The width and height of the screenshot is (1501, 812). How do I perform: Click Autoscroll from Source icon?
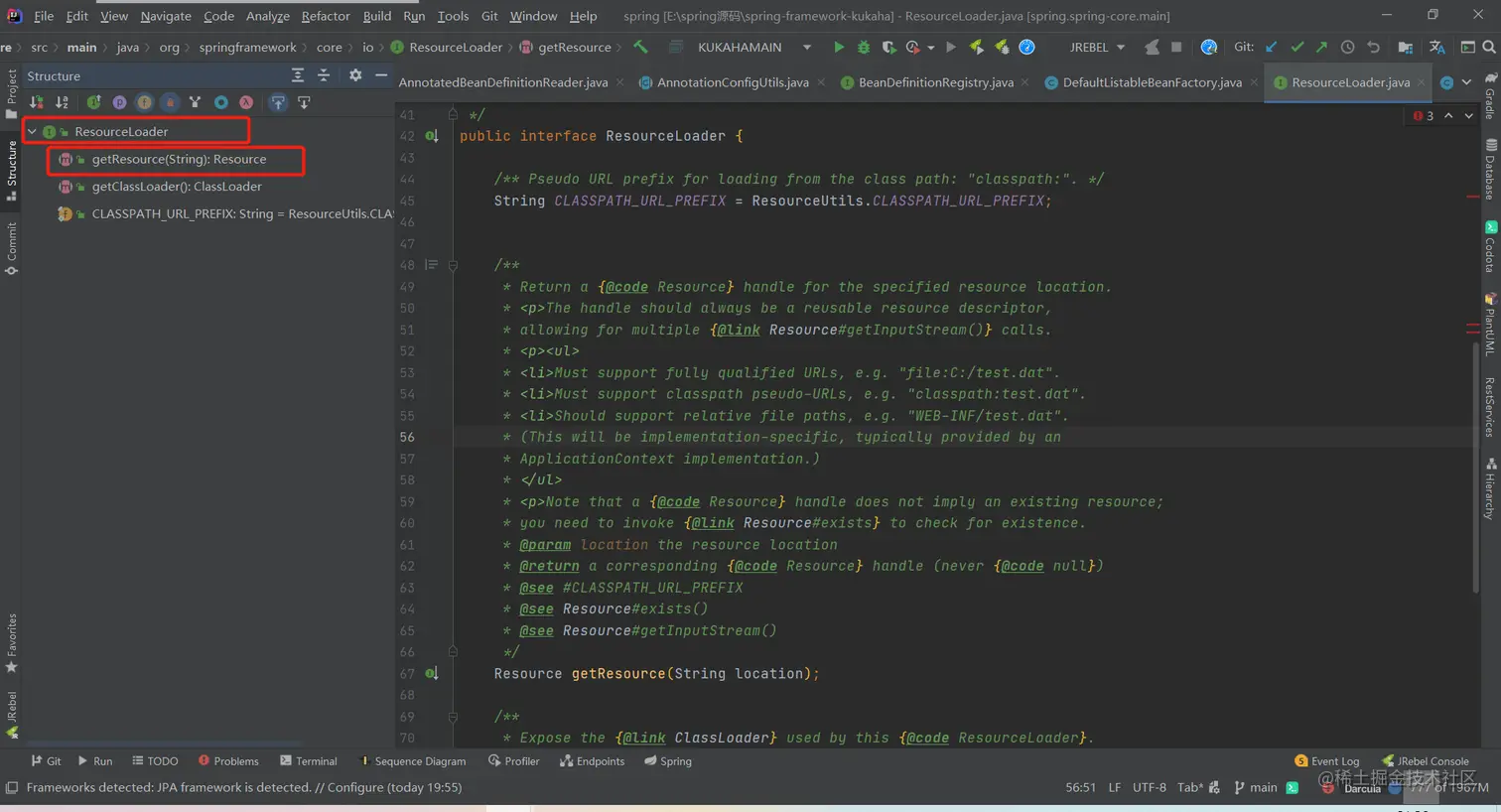point(304,102)
